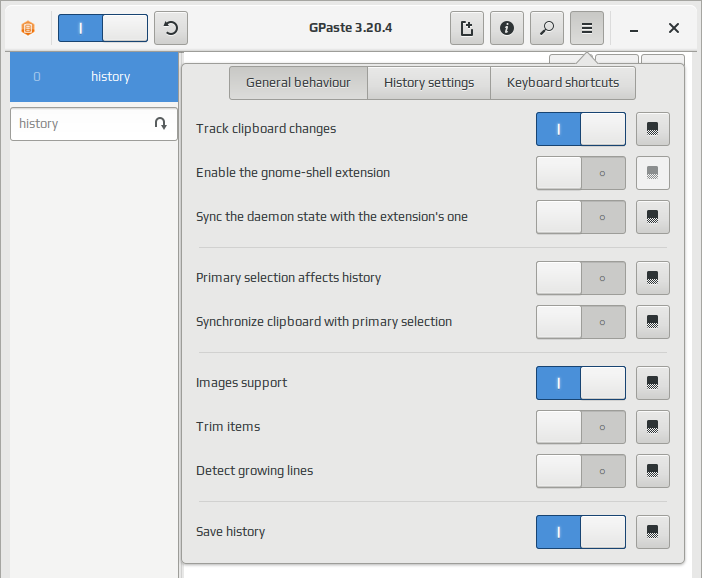Switch to General behaviour tab
This screenshot has height=578, width=702.
[x=298, y=83]
